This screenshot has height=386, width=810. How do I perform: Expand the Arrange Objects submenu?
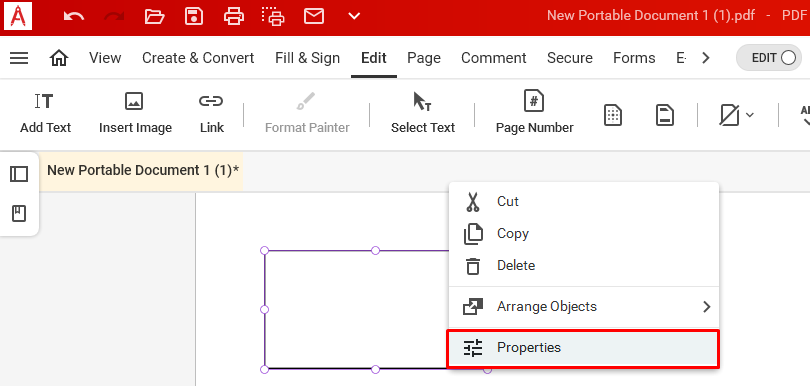(x=584, y=307)
